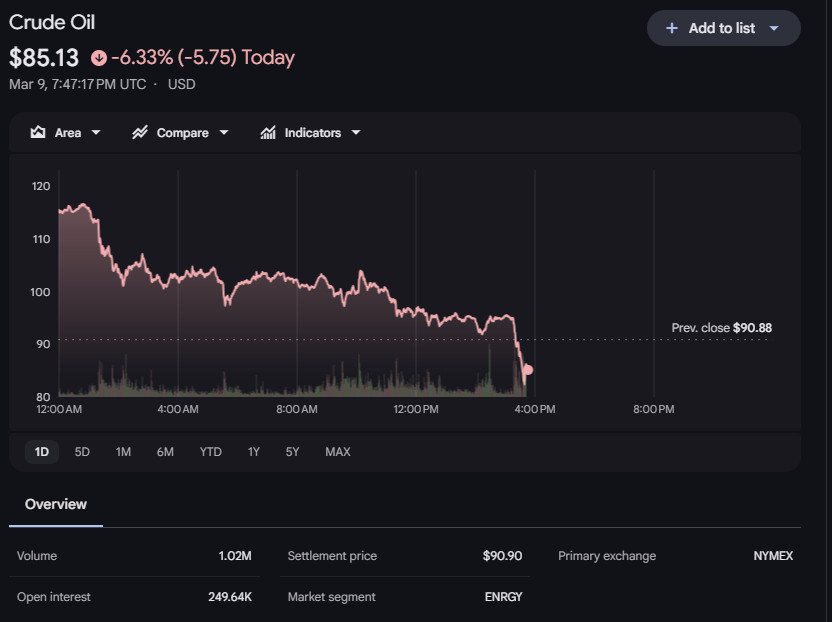
Task: Click the Prev. close $90.88 label
Action: 721,328
